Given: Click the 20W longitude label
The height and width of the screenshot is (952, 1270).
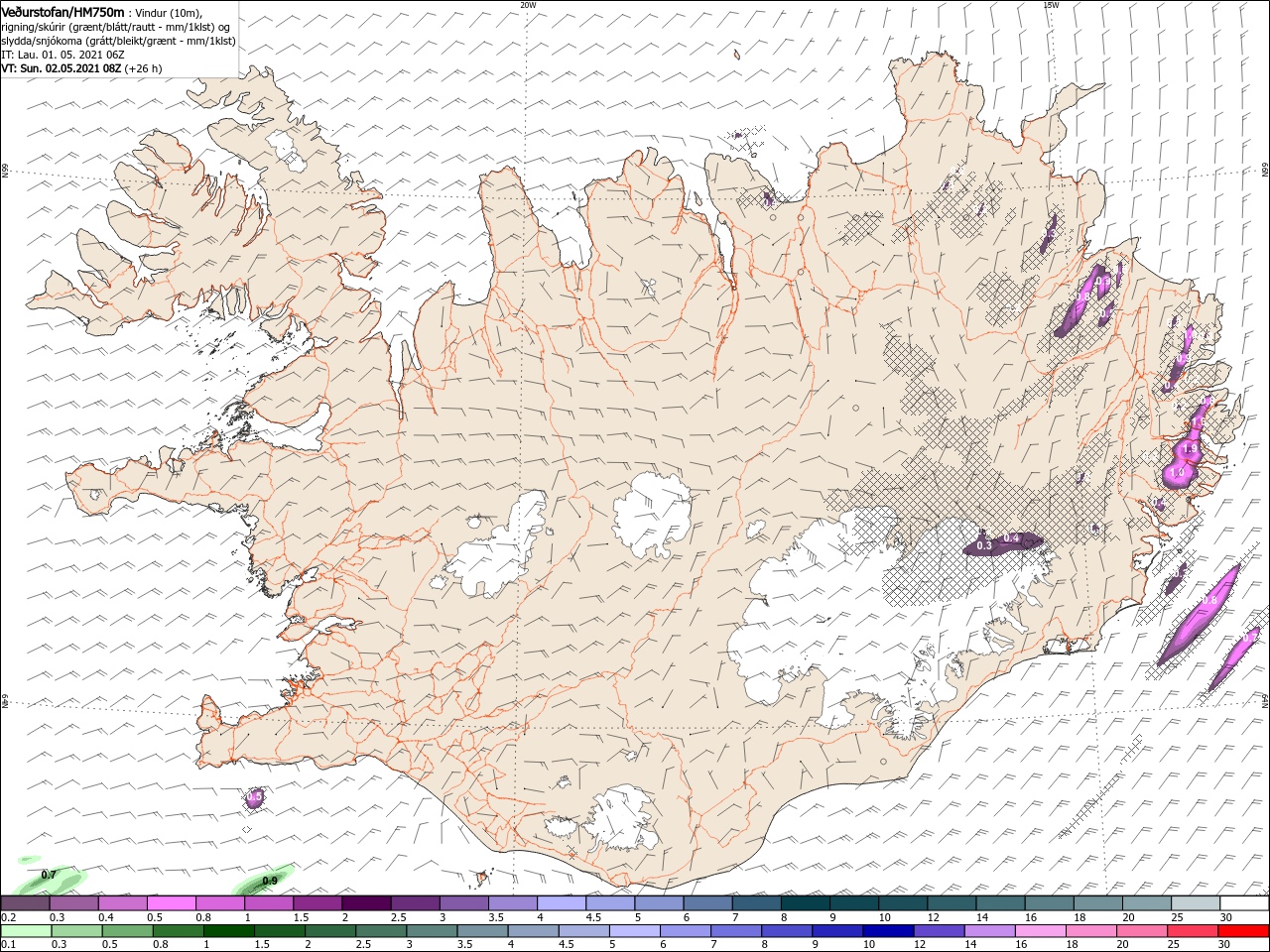Looking at the screenshot, I should pos(528,4).
